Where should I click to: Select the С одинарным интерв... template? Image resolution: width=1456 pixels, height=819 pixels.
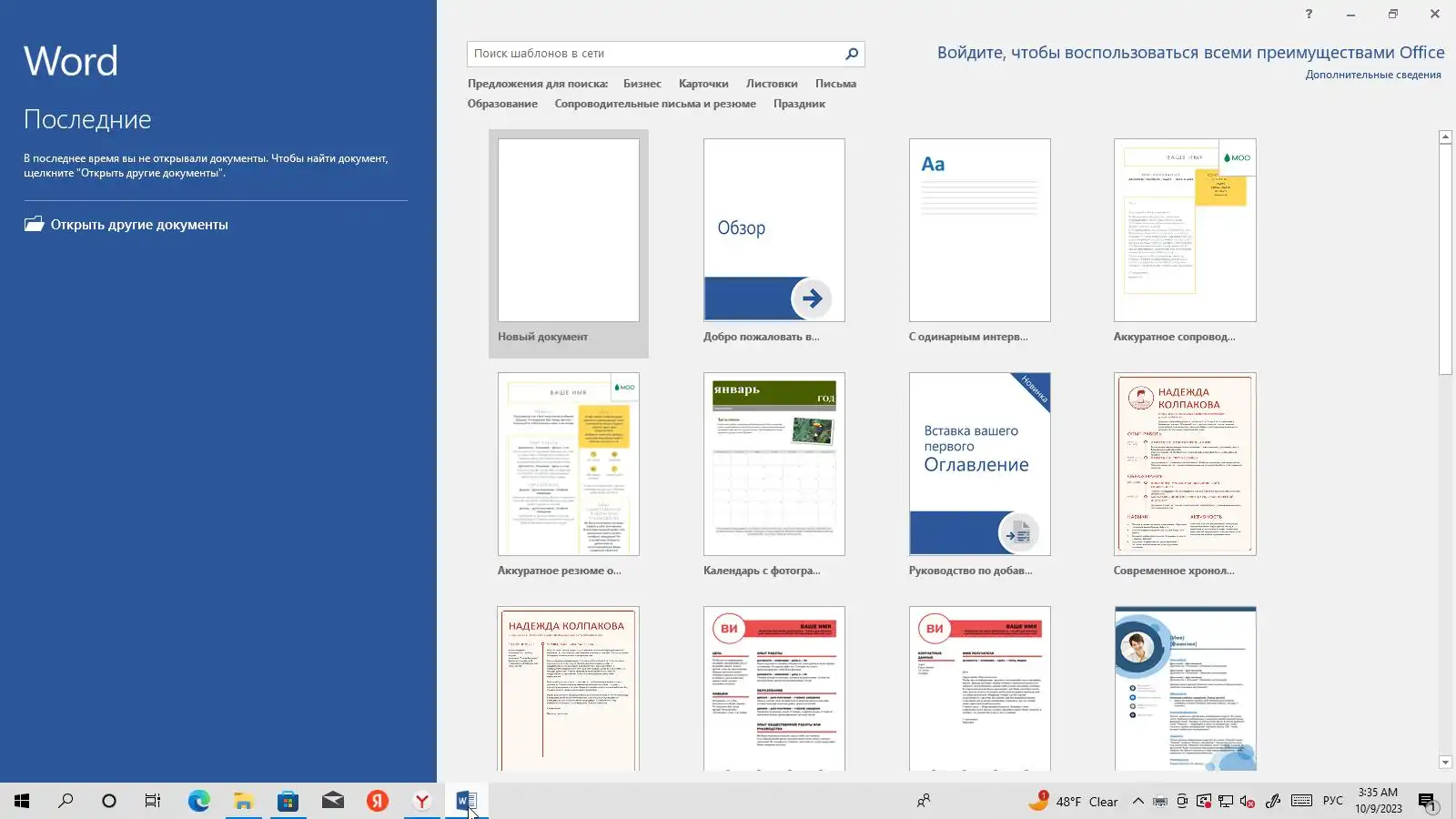click(980, 243)
